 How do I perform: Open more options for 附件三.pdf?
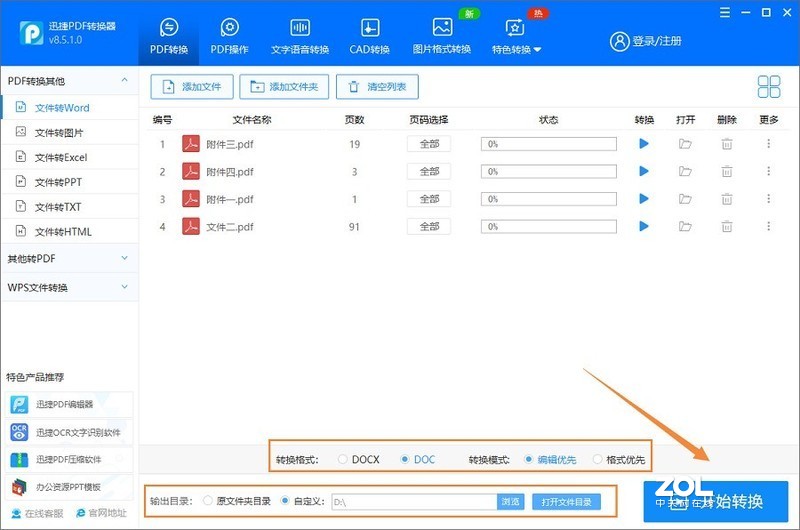point(768,144)
